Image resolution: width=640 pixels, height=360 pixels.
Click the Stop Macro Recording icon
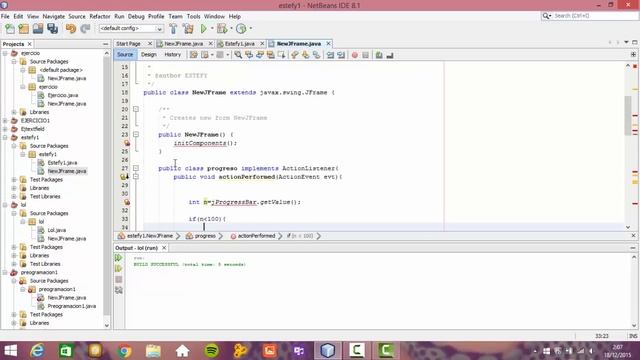point(365,55)
